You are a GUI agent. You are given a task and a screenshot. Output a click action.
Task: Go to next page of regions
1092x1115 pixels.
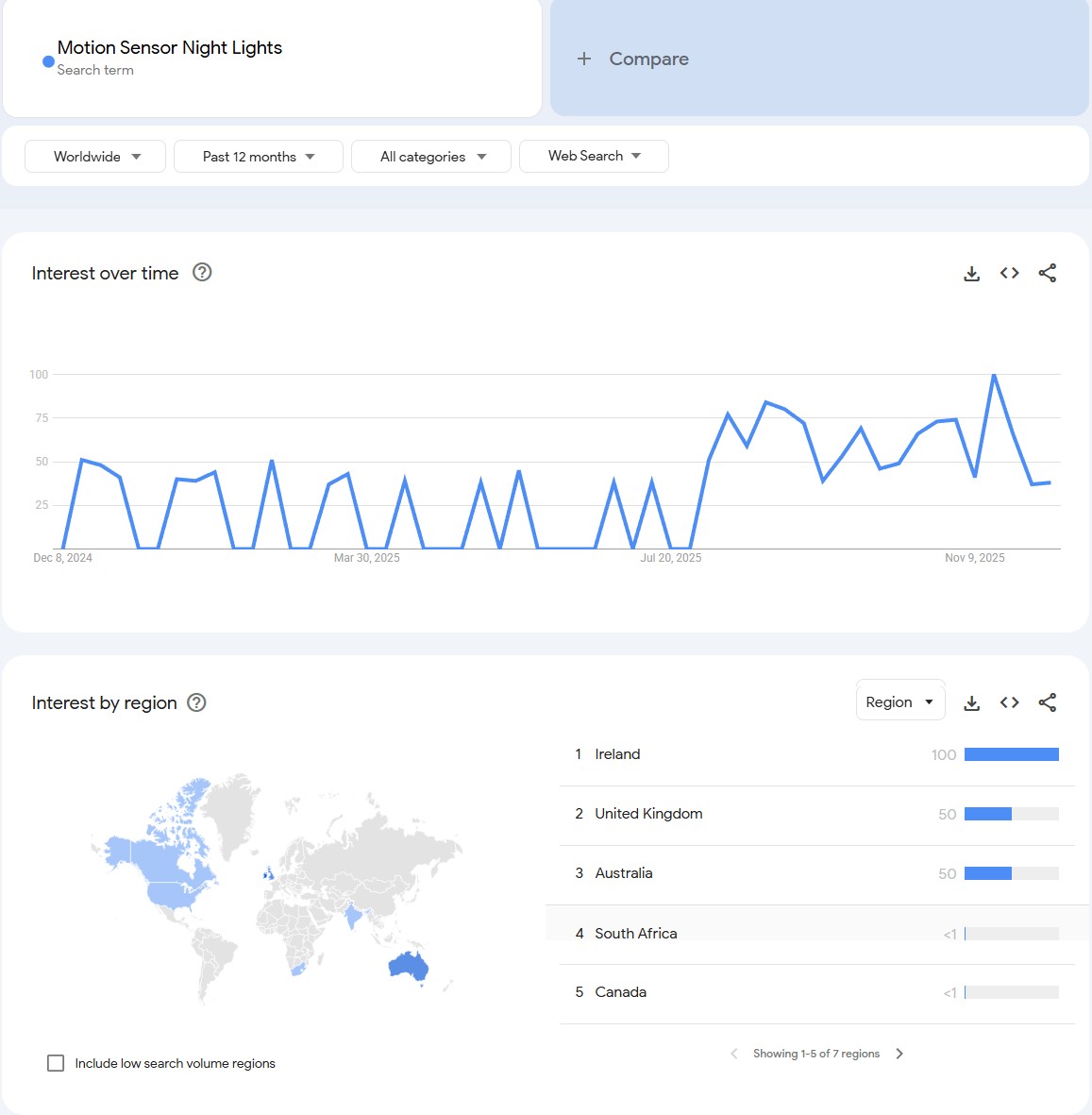(899, 1054)
